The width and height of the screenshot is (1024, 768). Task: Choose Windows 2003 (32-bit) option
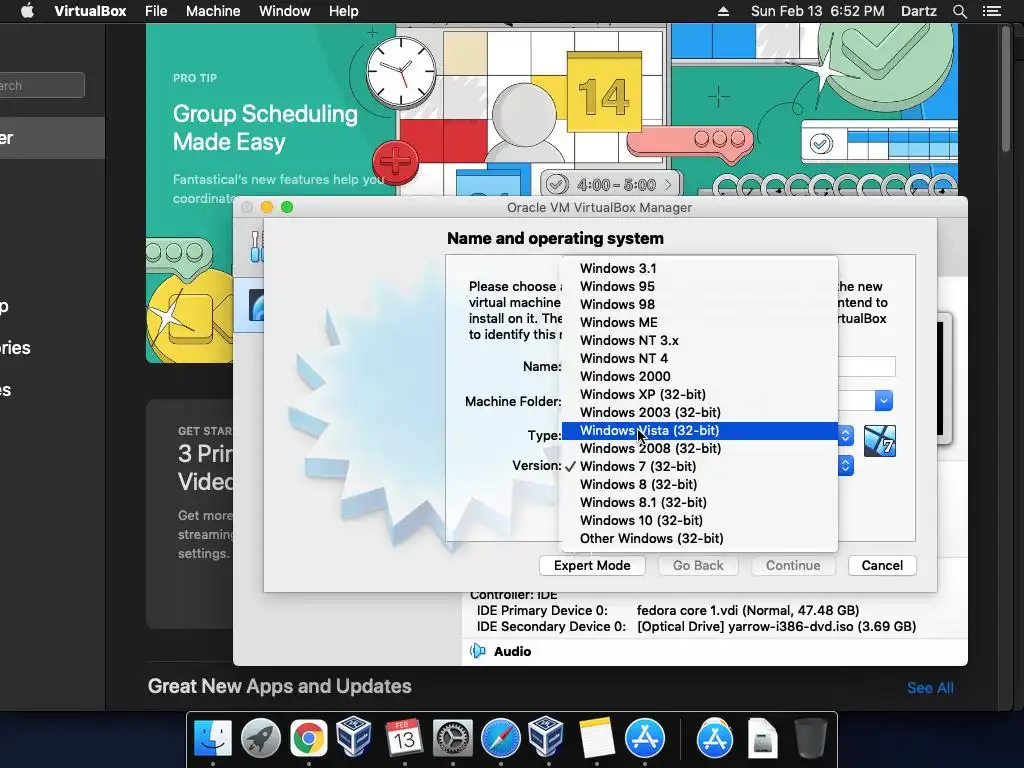tap(699, 412)
